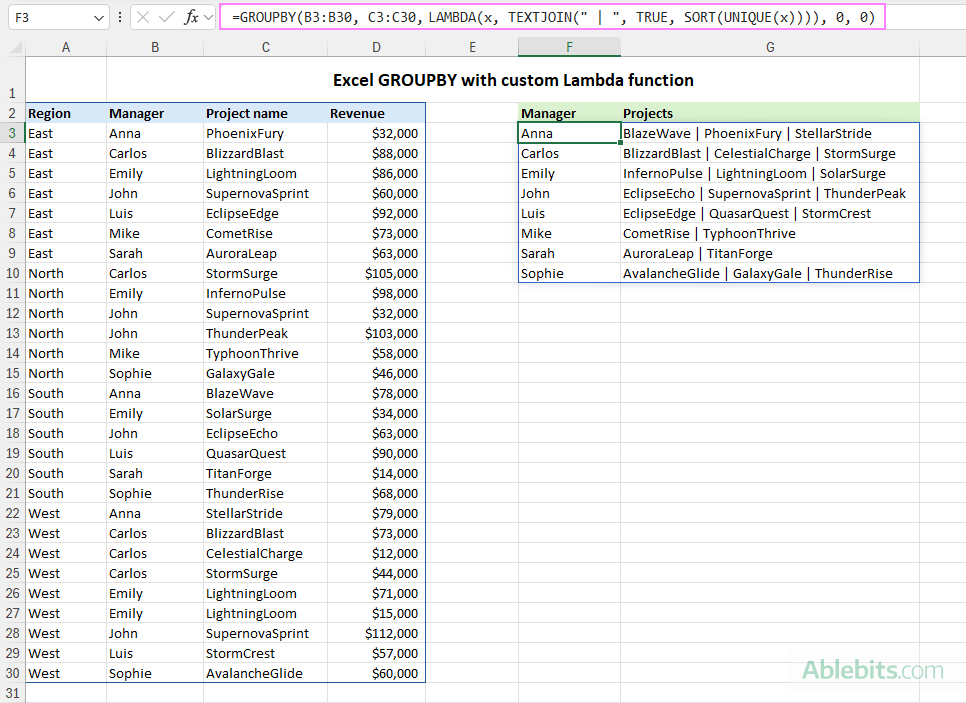Click 'InfernoPulse | LightningLoom | SolarSurge' cell
966x703 pixels.
click(x=770, y=173)
